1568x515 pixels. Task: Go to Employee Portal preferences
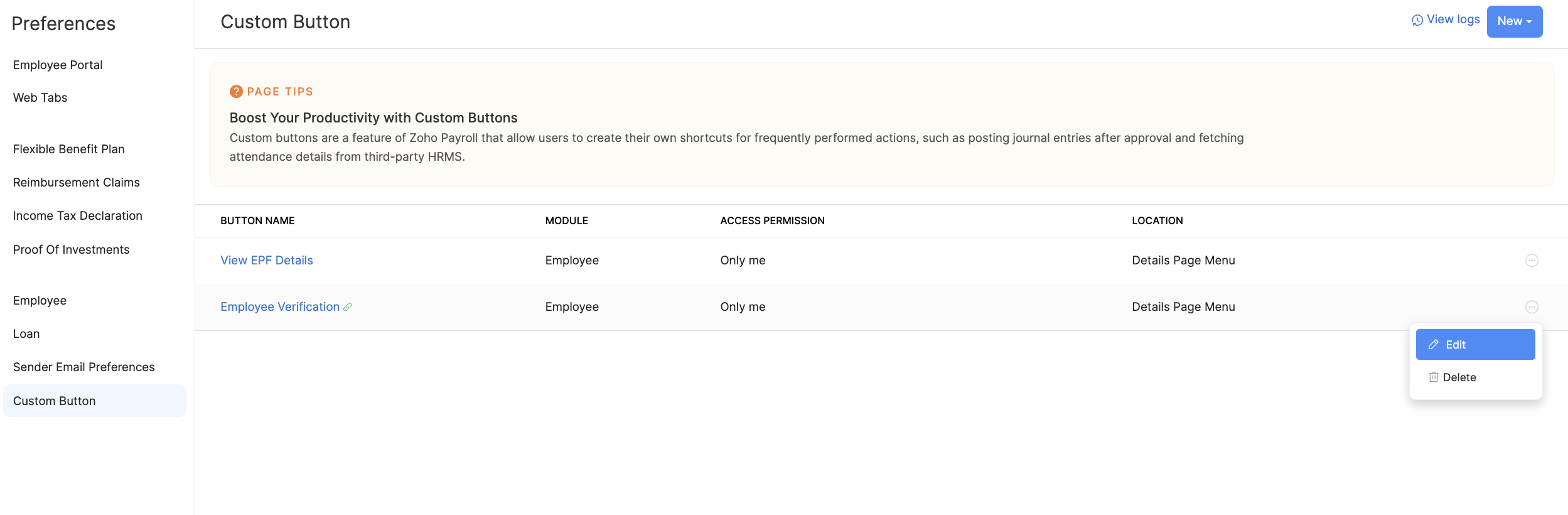pos(58,65)
